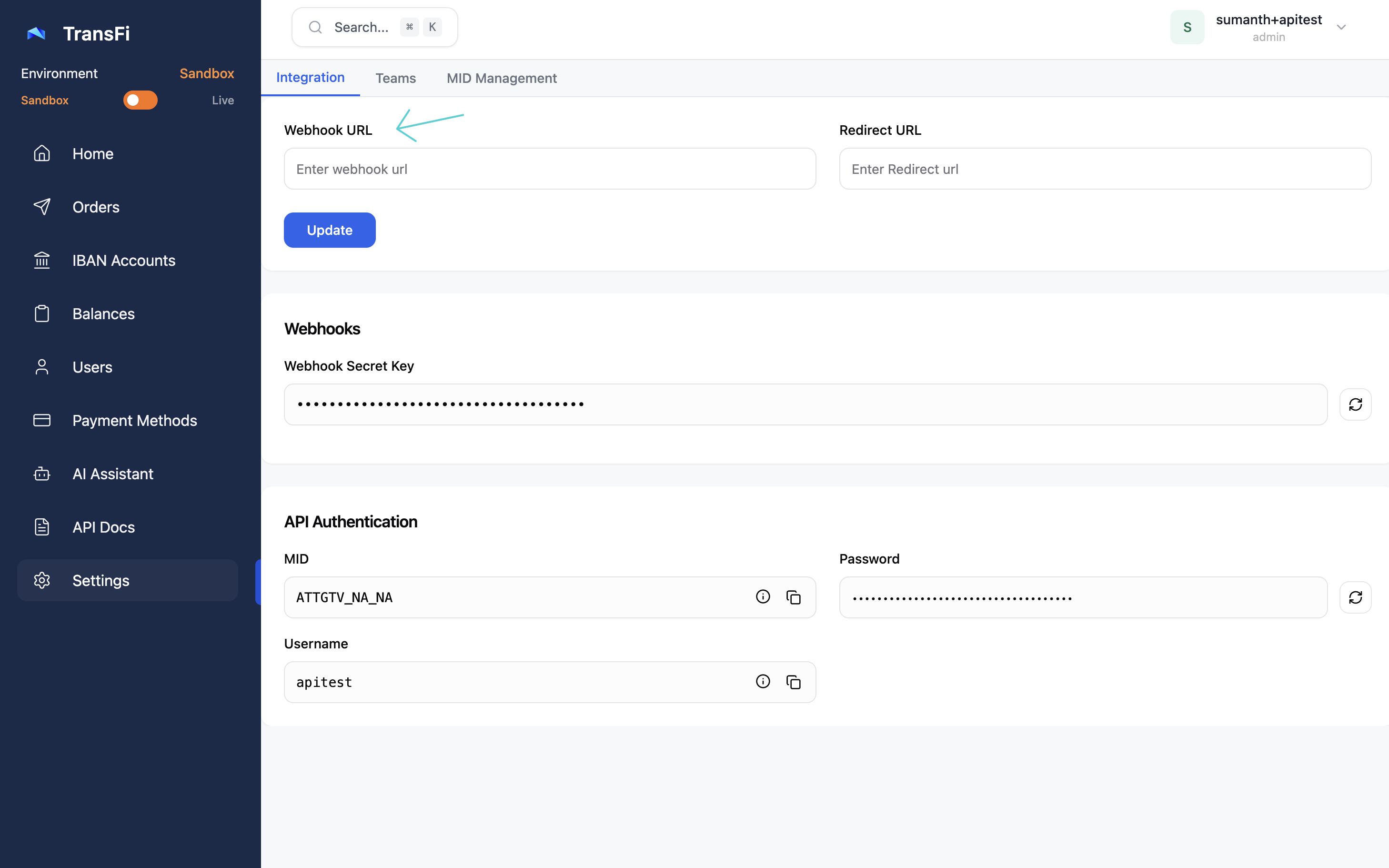Show info for the Username field
The image size is (1389, 868).
pyautogui.click(x=763, y=681)
